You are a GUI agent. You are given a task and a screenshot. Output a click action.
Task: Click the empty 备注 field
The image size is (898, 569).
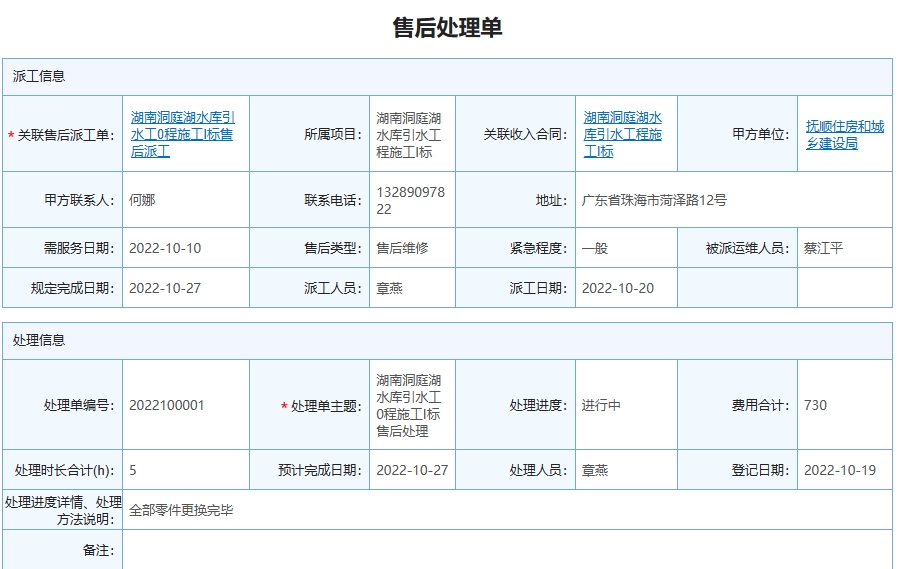point(507,550)
